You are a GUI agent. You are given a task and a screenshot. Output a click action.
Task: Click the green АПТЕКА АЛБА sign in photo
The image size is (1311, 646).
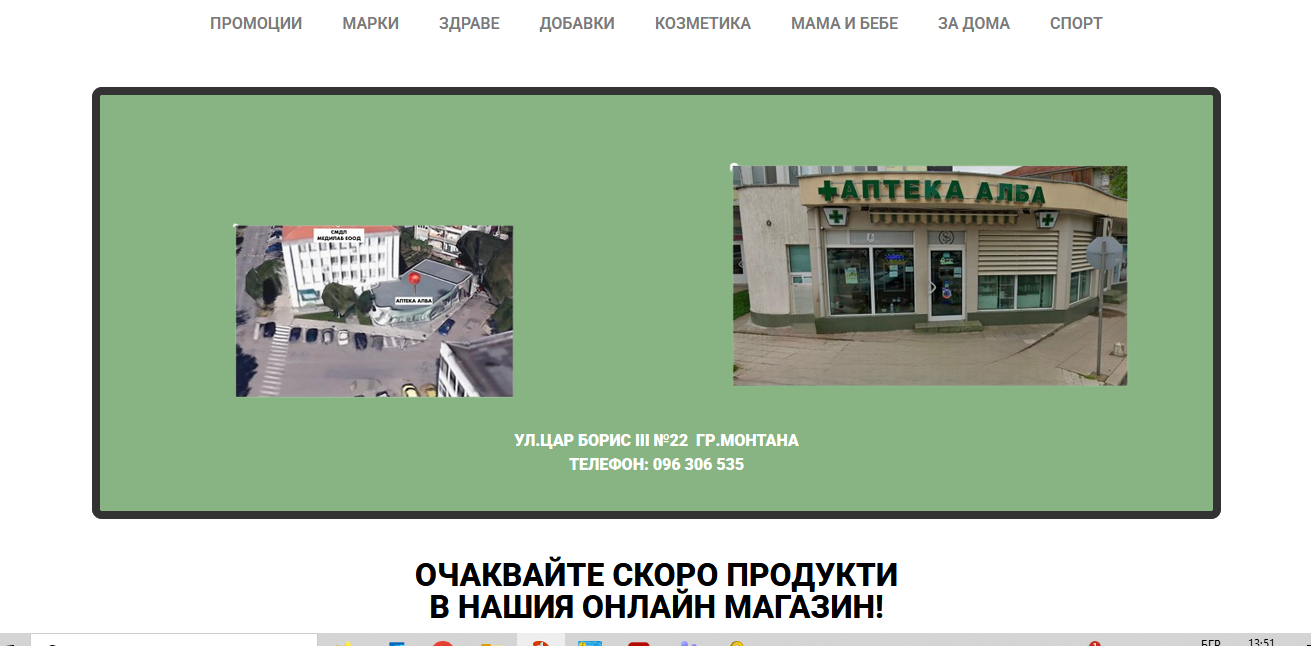[x=930, y=191]
